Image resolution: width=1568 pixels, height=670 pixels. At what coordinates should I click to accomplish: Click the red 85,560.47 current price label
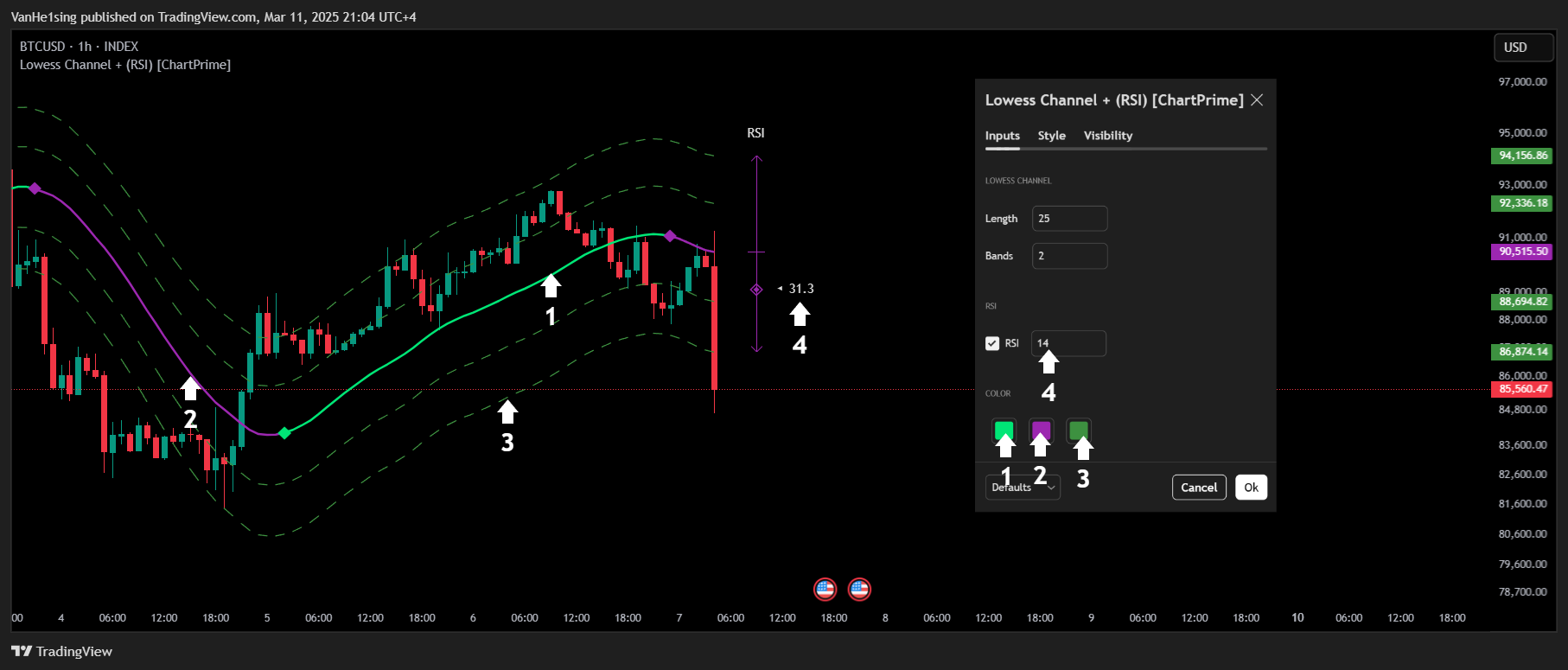pyautogui.click(x=1522, y=389)
